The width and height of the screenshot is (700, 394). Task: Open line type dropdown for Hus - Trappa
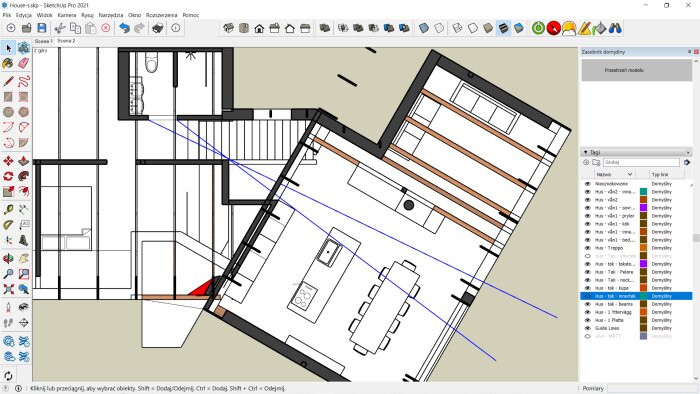tap(662, 248)
